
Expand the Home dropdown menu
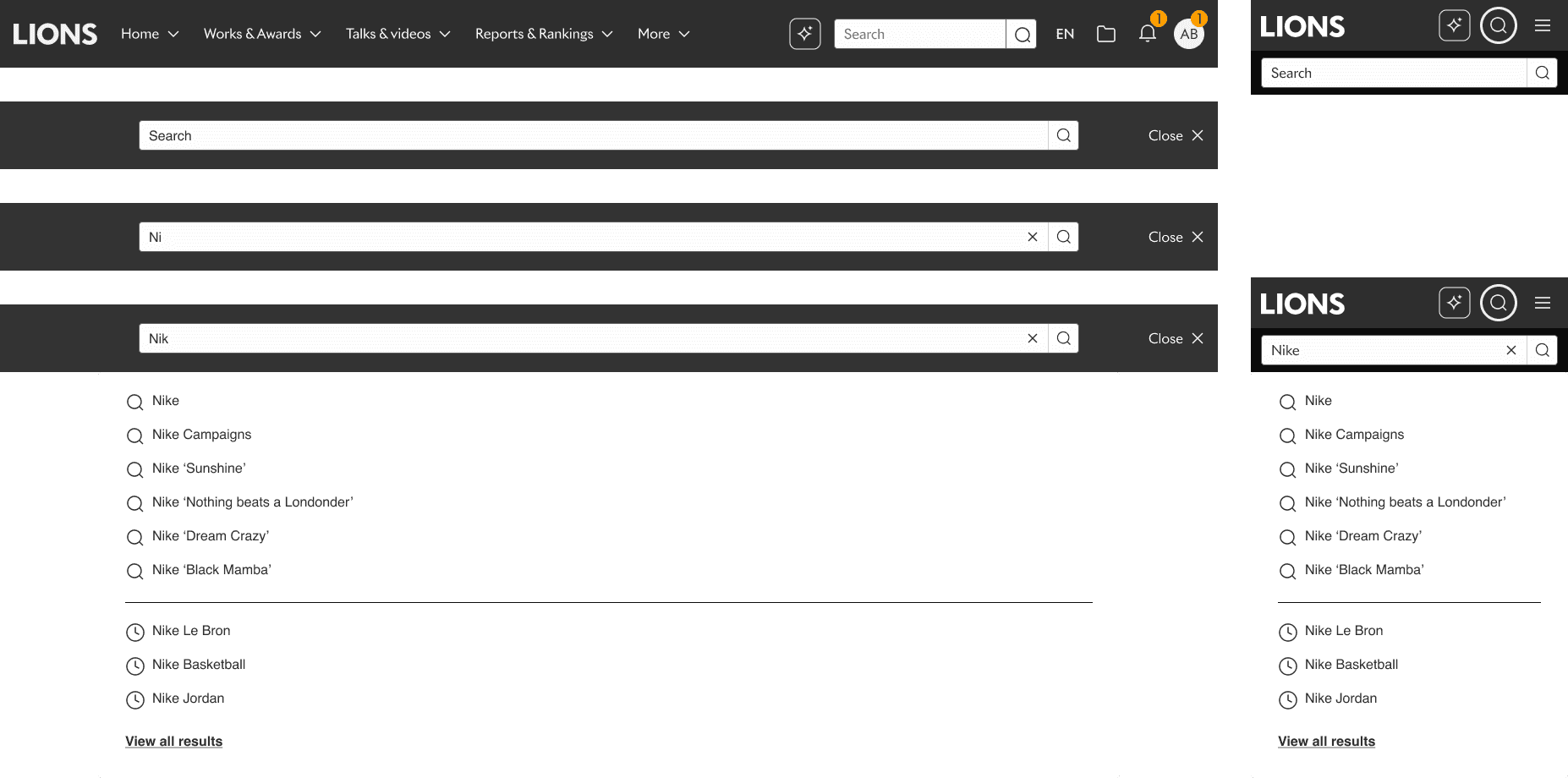150,34
